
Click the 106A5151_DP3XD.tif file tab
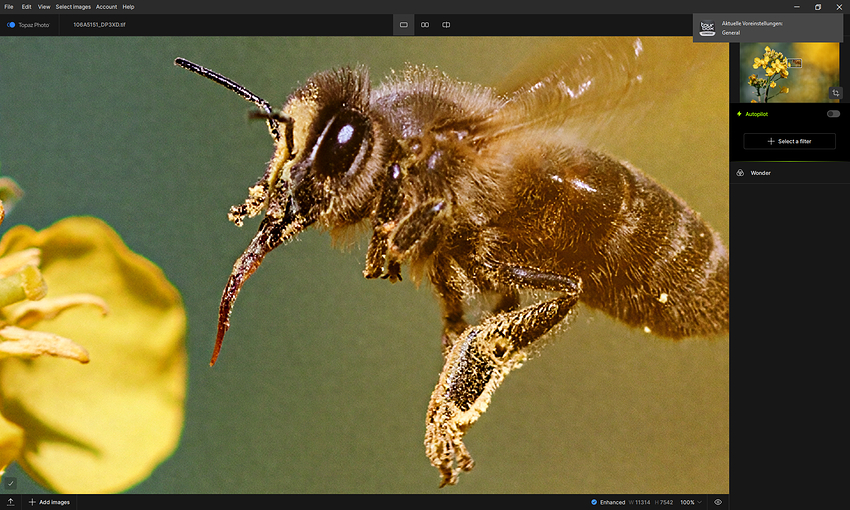[99, 25]
